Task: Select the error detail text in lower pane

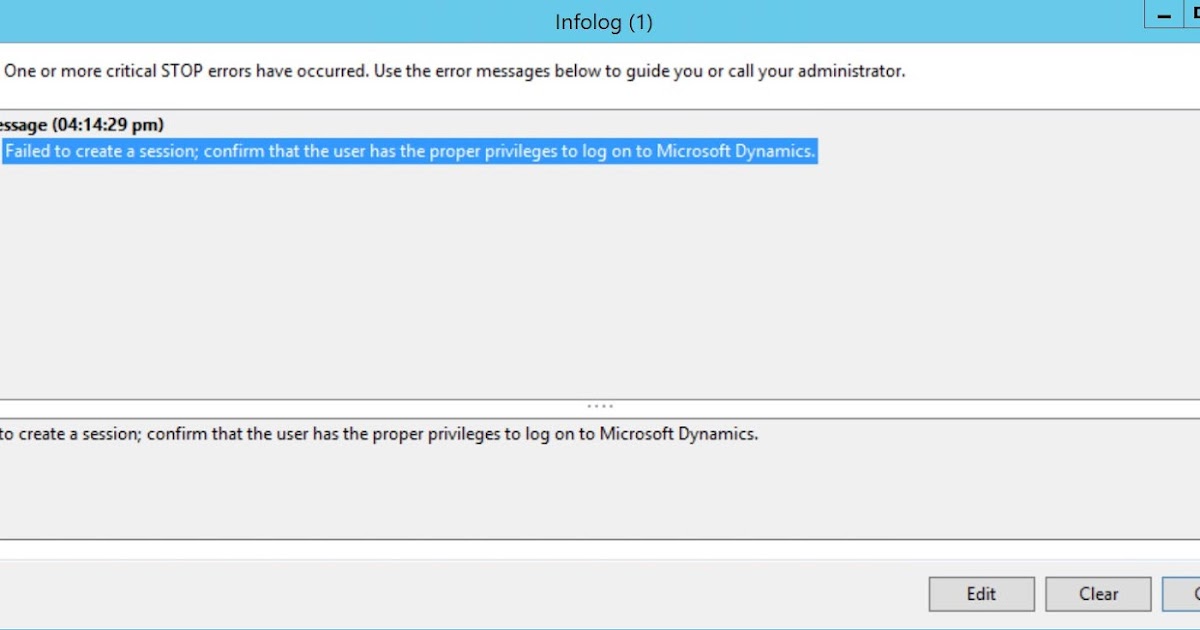Action: tap(380, 433)
